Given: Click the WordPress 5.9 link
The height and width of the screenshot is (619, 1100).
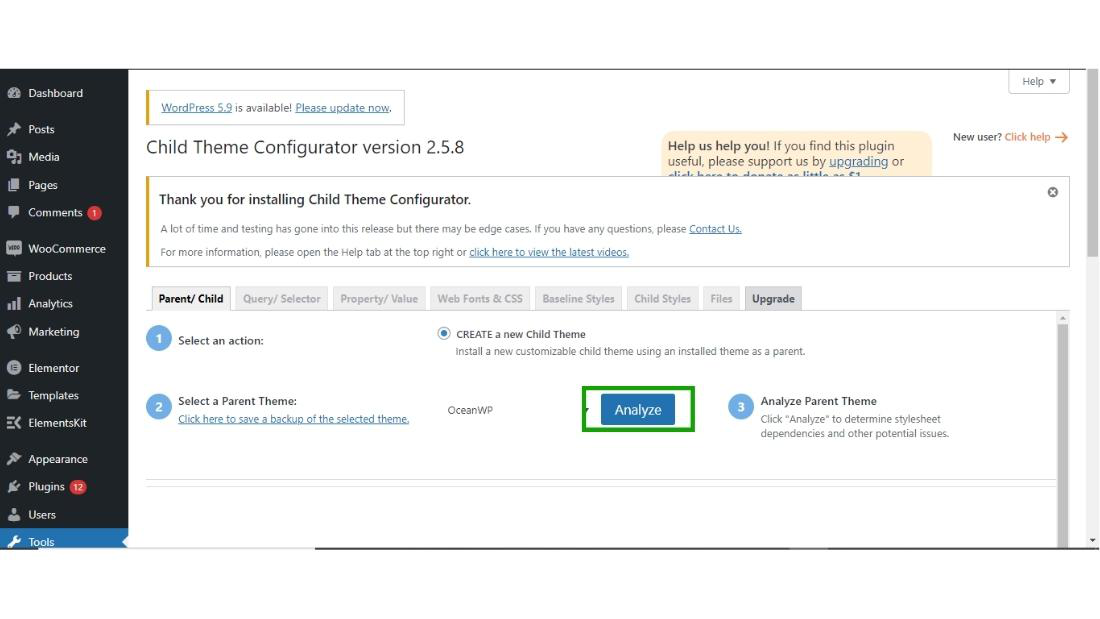Looking at the screenshot, I should tap(196, 107).
